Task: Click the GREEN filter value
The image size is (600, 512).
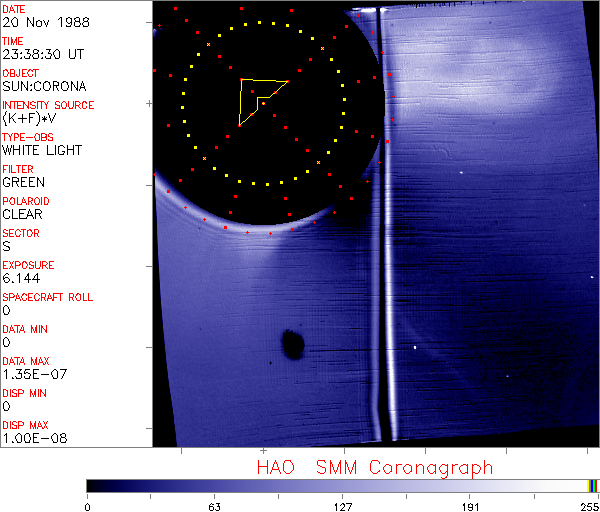Action: coord(24,183)
